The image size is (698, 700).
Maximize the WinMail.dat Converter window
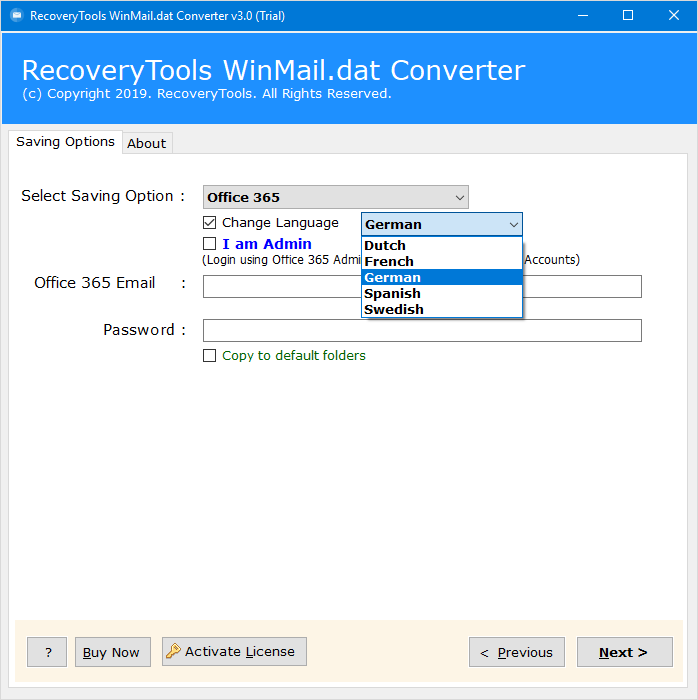click(628, 16)
